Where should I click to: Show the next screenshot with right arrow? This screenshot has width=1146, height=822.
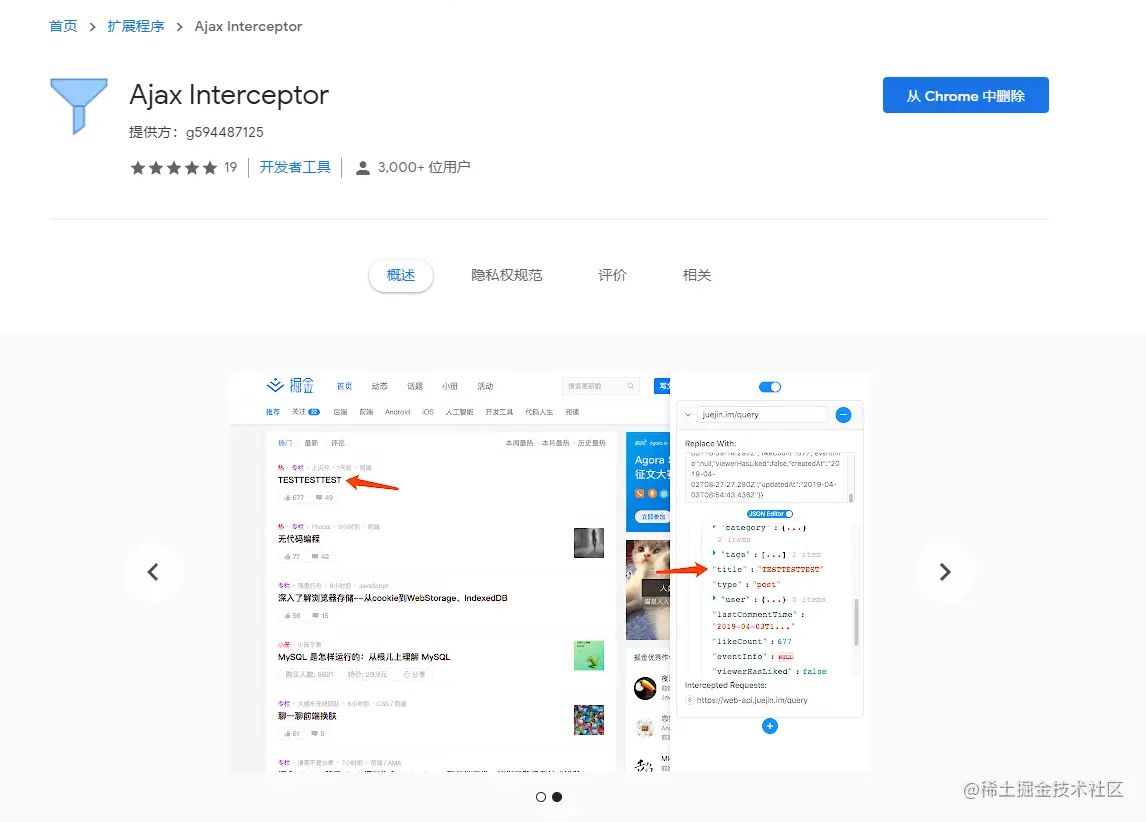945,572
